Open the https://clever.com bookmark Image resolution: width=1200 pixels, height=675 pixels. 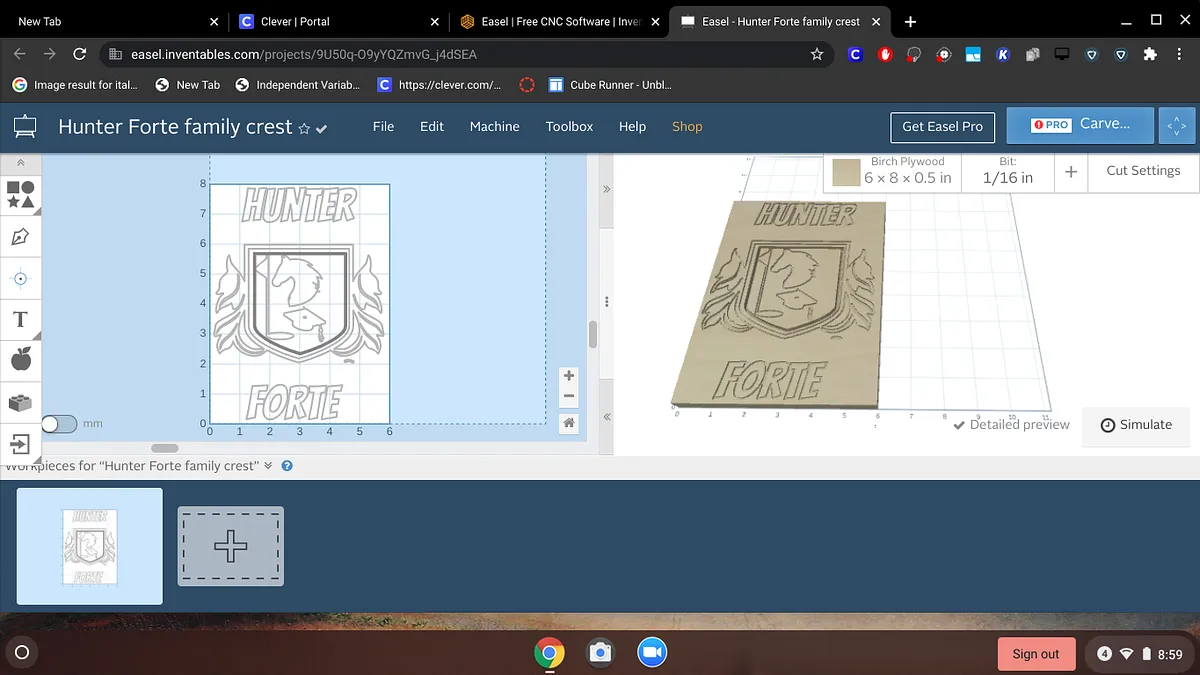point(439,85)
